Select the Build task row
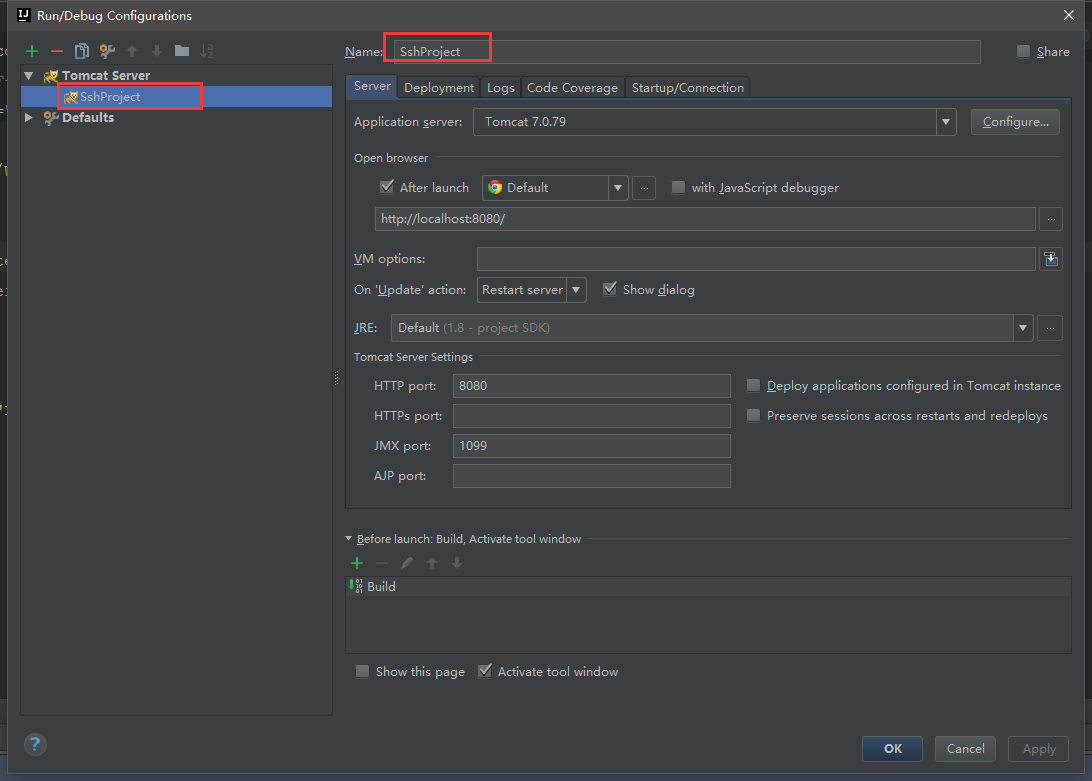This screenshot has width=1092, height=781. [708, 587]
